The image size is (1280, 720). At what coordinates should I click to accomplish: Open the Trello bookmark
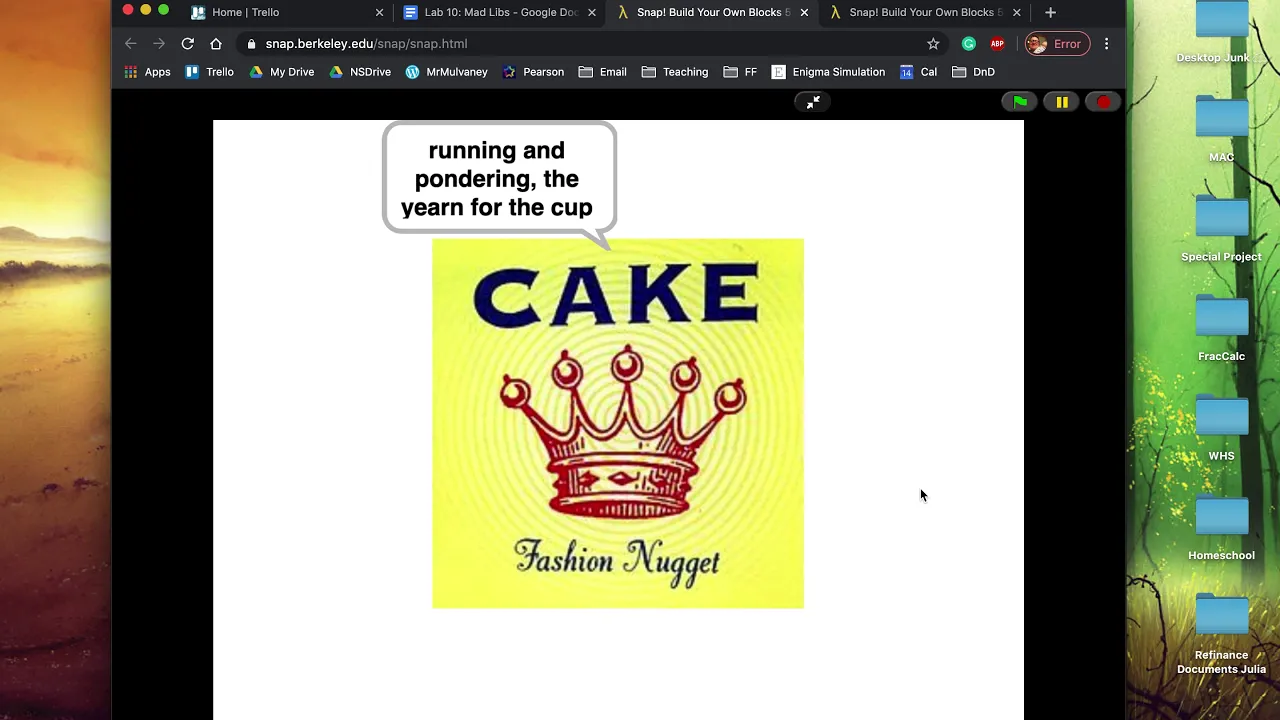209,72
